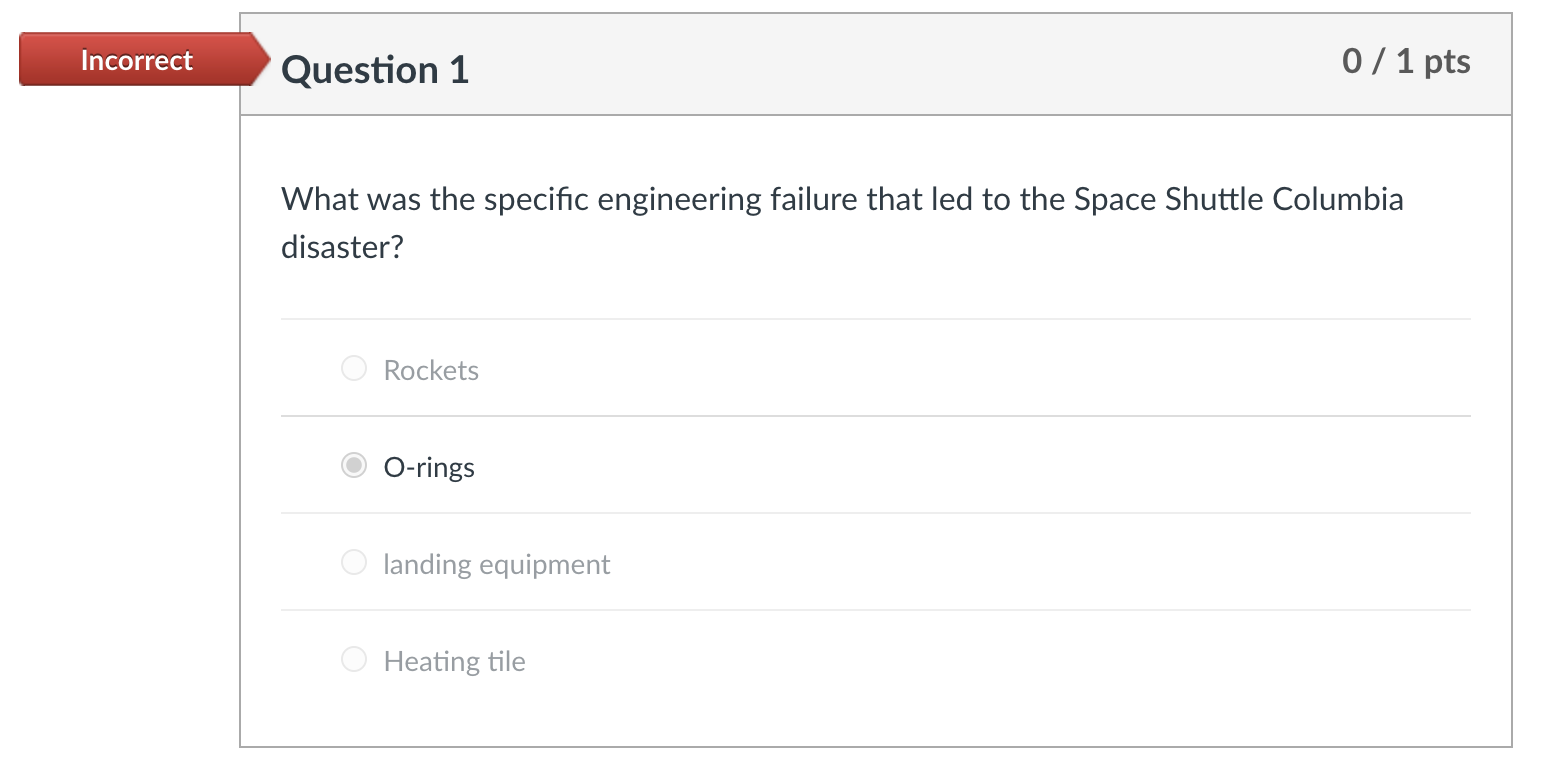The width and height of the screenshot is (1543, 783).
Task: Click the divider line above Rockets
Action: (x=875, y=318)
